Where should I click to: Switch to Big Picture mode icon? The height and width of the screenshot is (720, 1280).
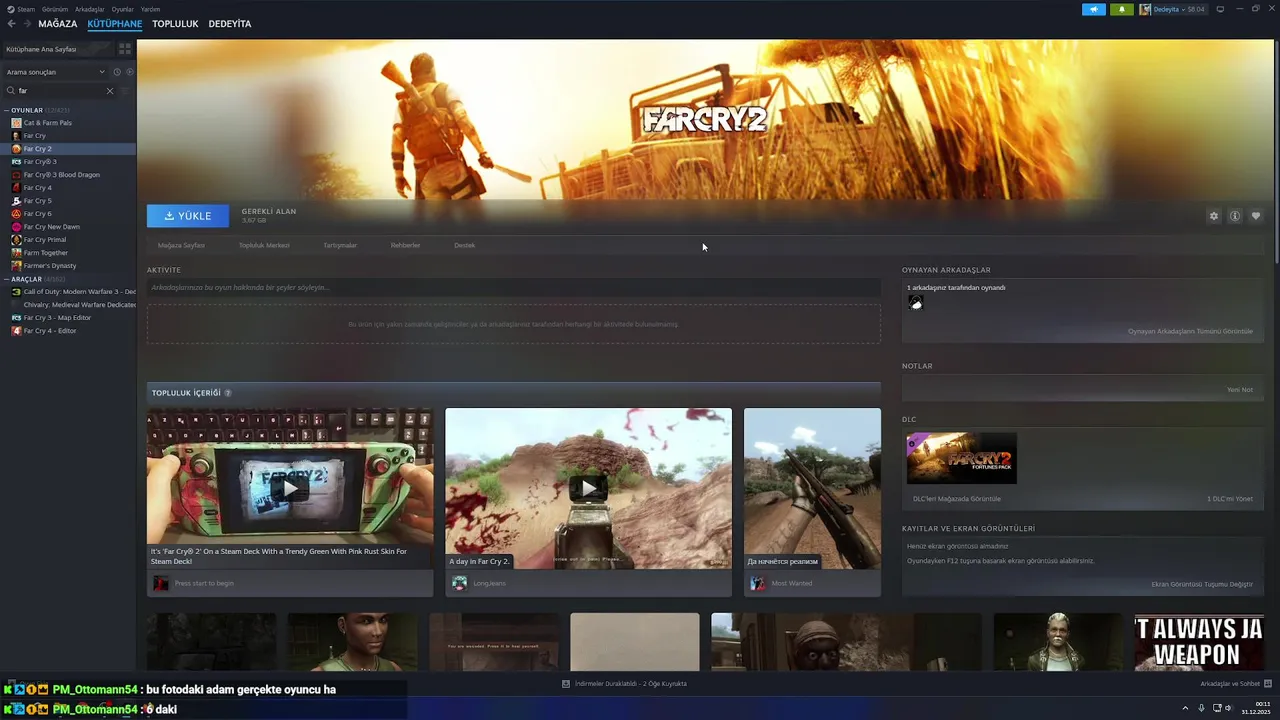pos(1220,9)
